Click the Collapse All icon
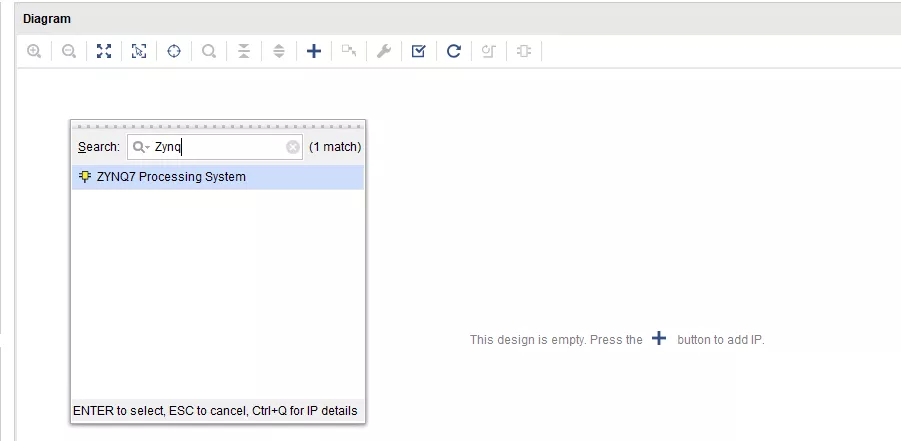Screen dimensions: 901x441 pos(244,51)
